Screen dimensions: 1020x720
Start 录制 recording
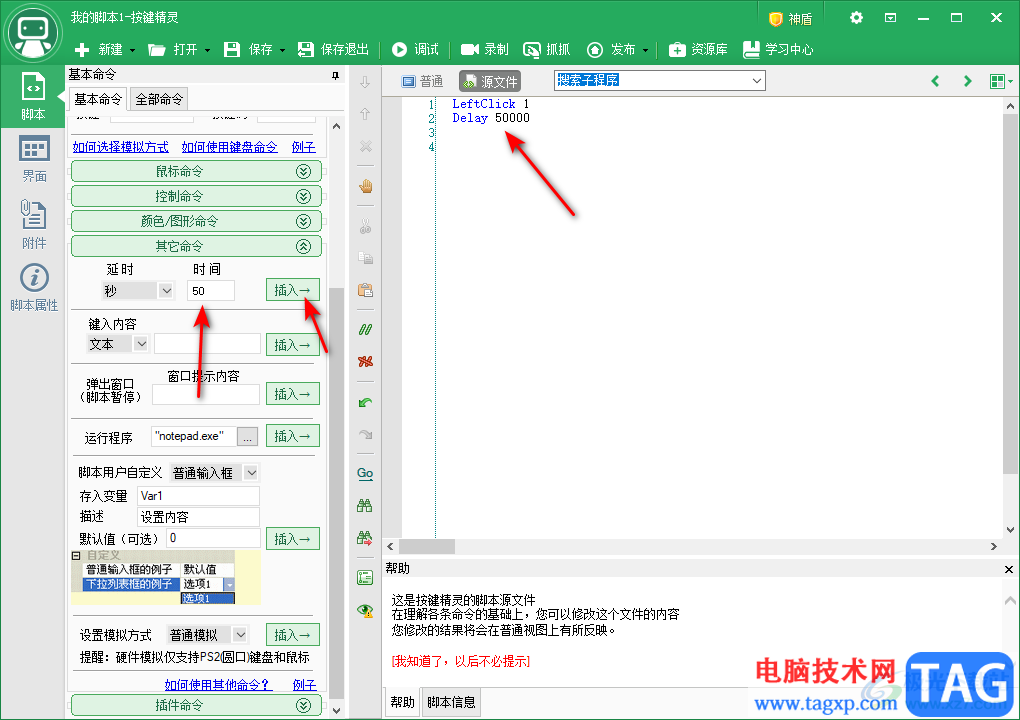click(485, 49)
